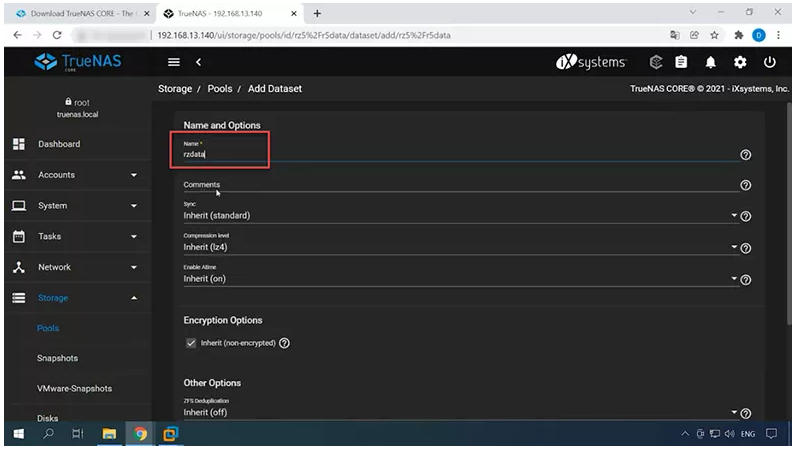Toggle the Inherit (non-encrypted) checkbox
Viewport: 797px width, 451px height.
click(x=191, y=343)
